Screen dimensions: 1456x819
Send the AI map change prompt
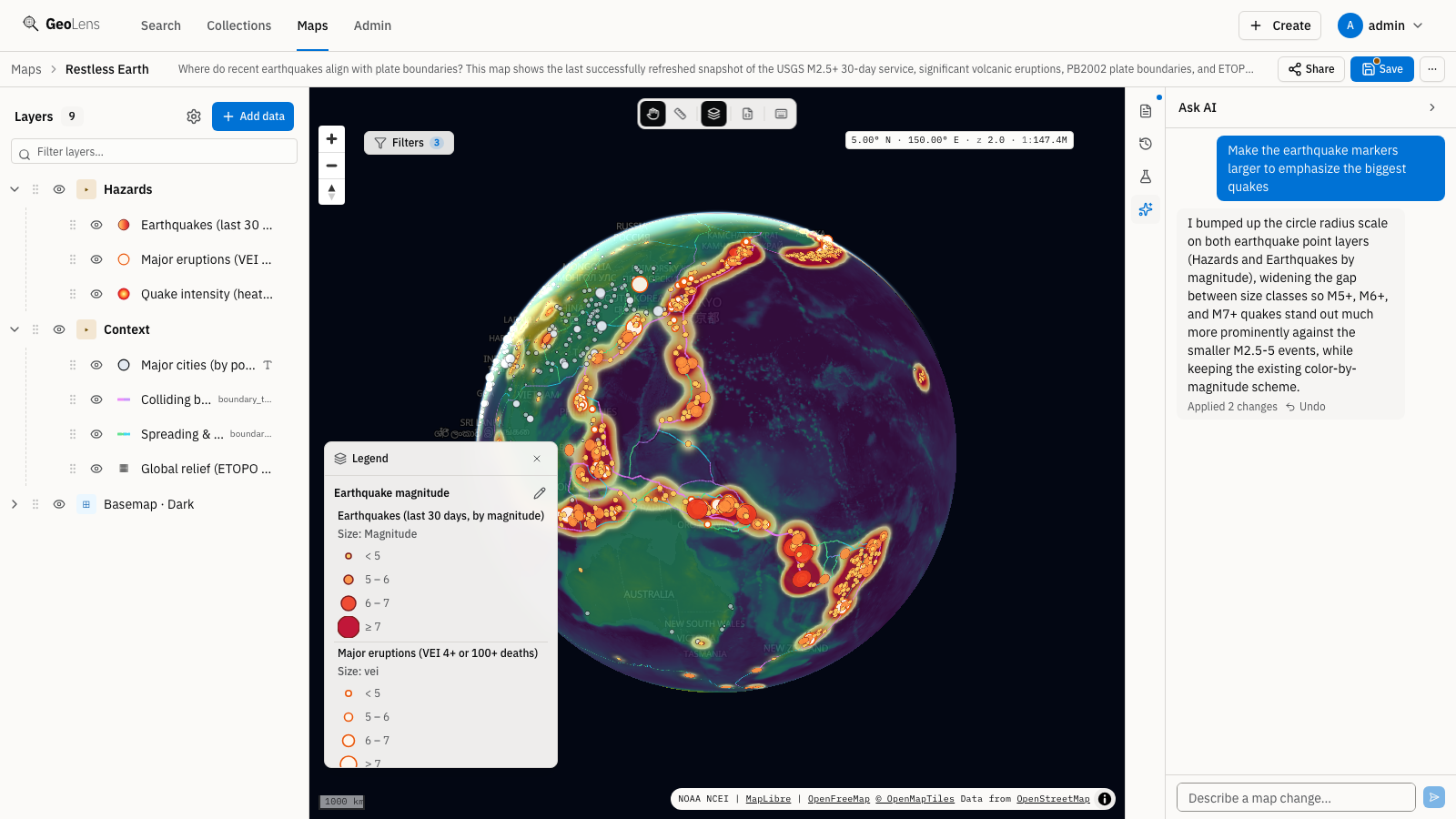click(1434, 797)
